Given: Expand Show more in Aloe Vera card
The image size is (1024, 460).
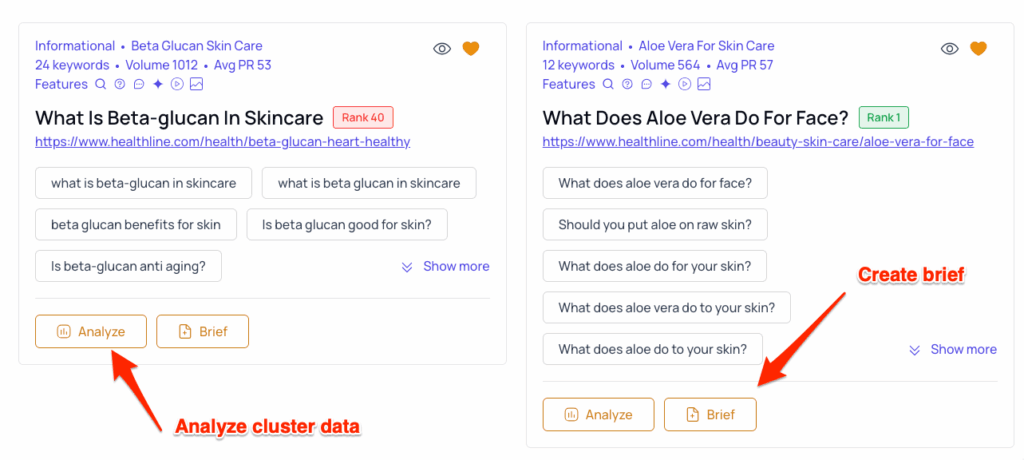Looking at the screenshot, I should [953, 349].
